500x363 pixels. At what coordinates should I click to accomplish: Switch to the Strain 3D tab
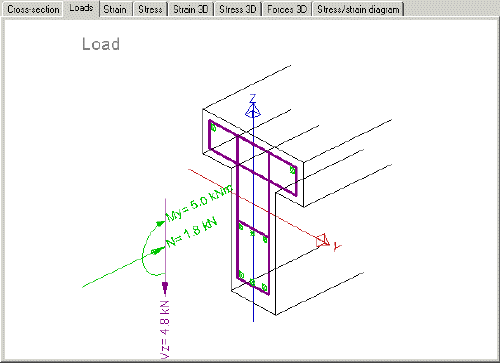[x=191, y=9]
